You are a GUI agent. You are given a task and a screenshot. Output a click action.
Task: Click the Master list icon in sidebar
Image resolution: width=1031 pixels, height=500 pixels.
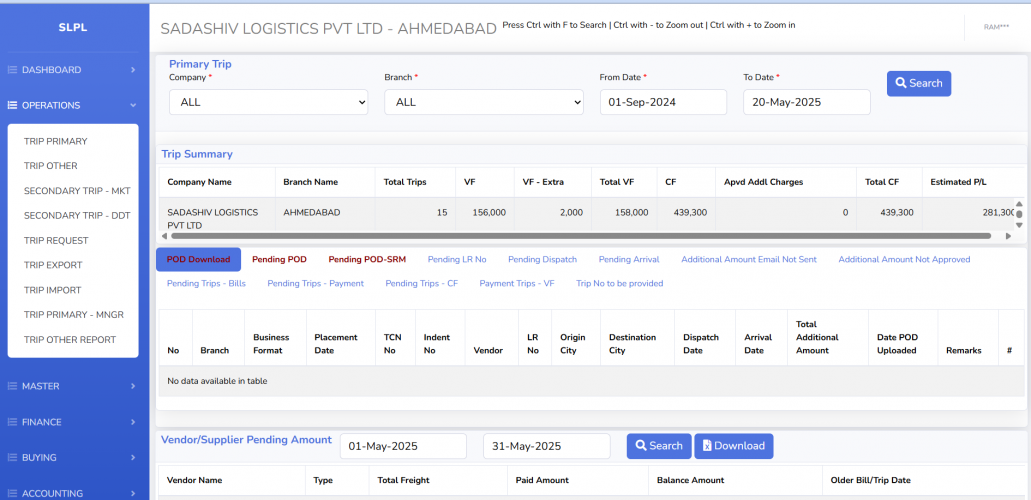[x=12, y=386]
